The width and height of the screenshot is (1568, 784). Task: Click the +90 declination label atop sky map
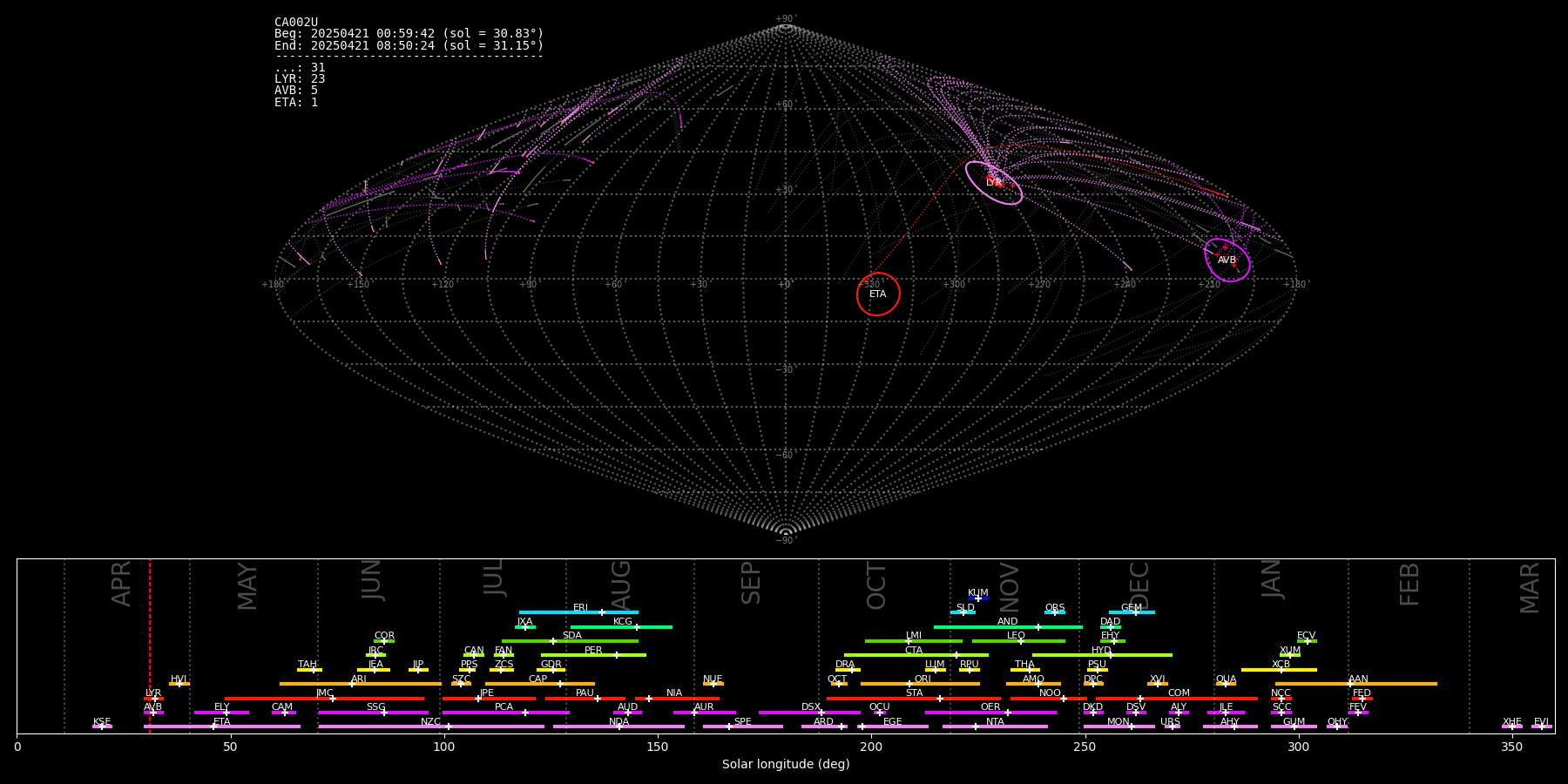(x=785, y=18)
